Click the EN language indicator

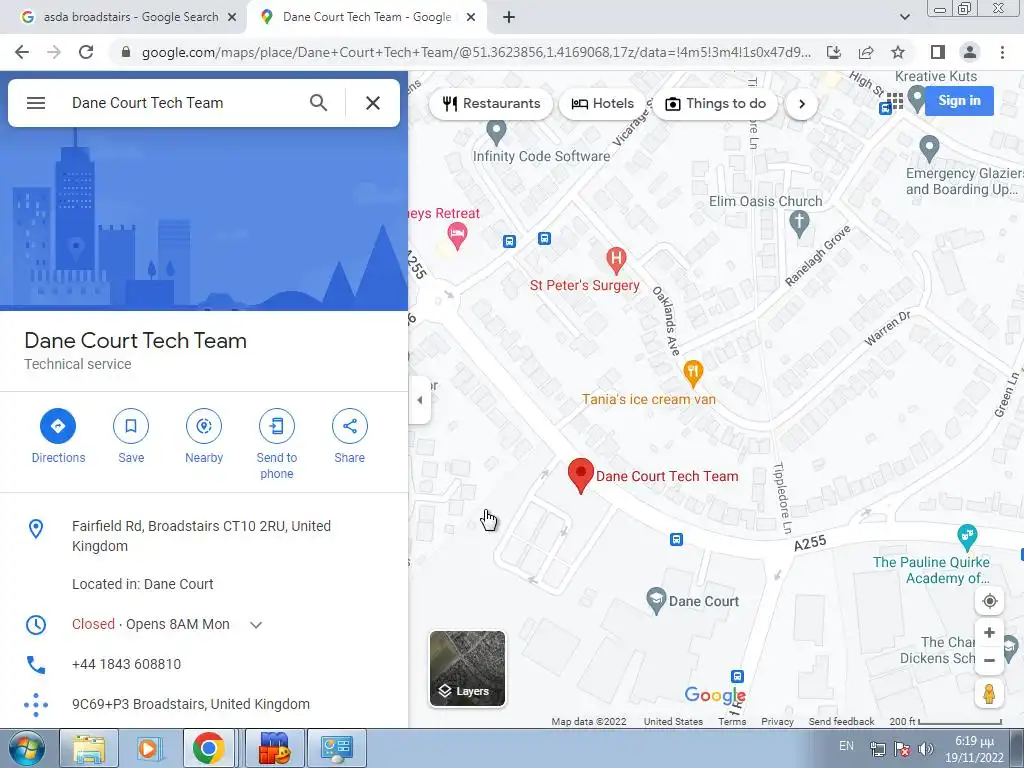pos(846,746)
